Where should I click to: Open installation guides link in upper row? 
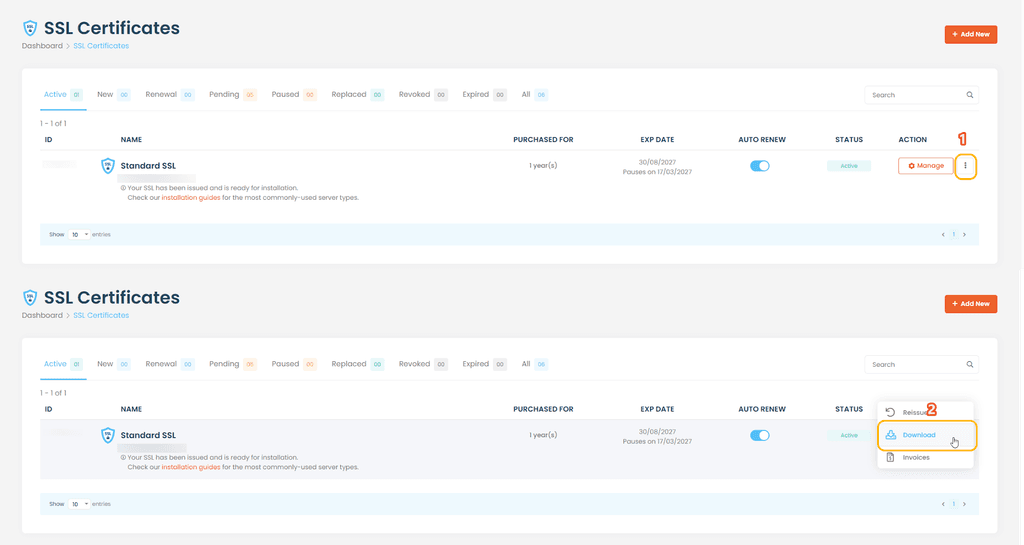191,198
